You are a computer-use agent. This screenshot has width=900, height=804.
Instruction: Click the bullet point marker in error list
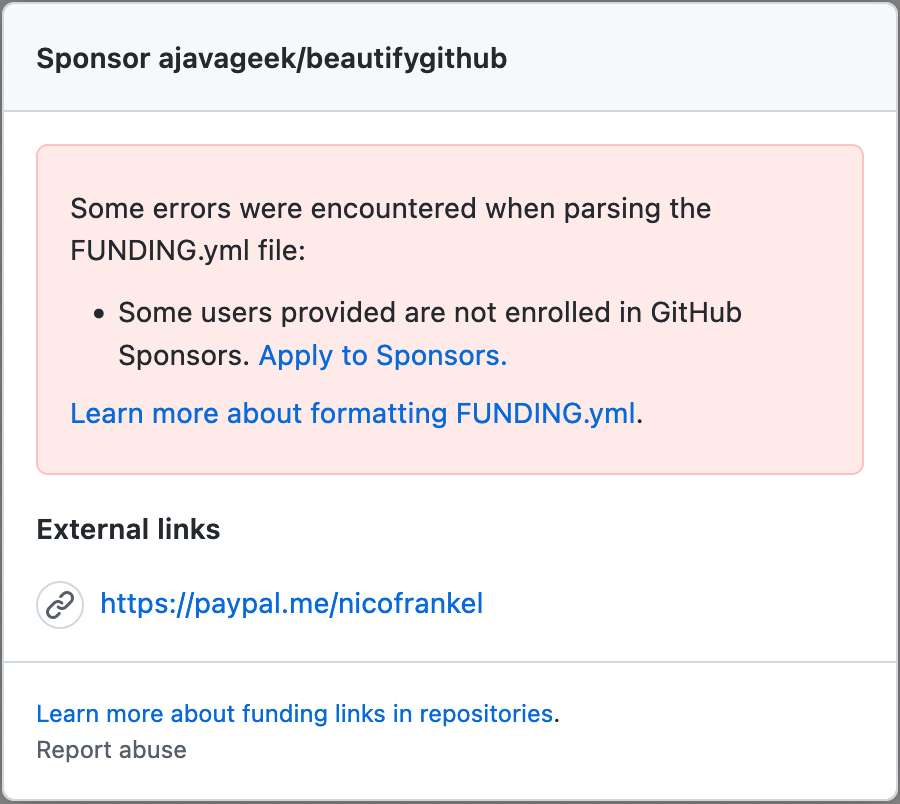(x=99, y=313)
